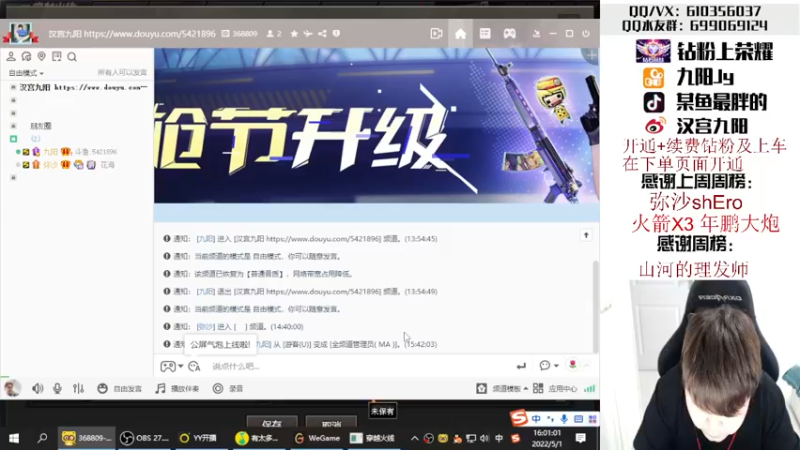Switch to mini mode with the collapse icon
Image resolution: width=800 pixels, height=450 pixels.
click(x=536, y=34)
